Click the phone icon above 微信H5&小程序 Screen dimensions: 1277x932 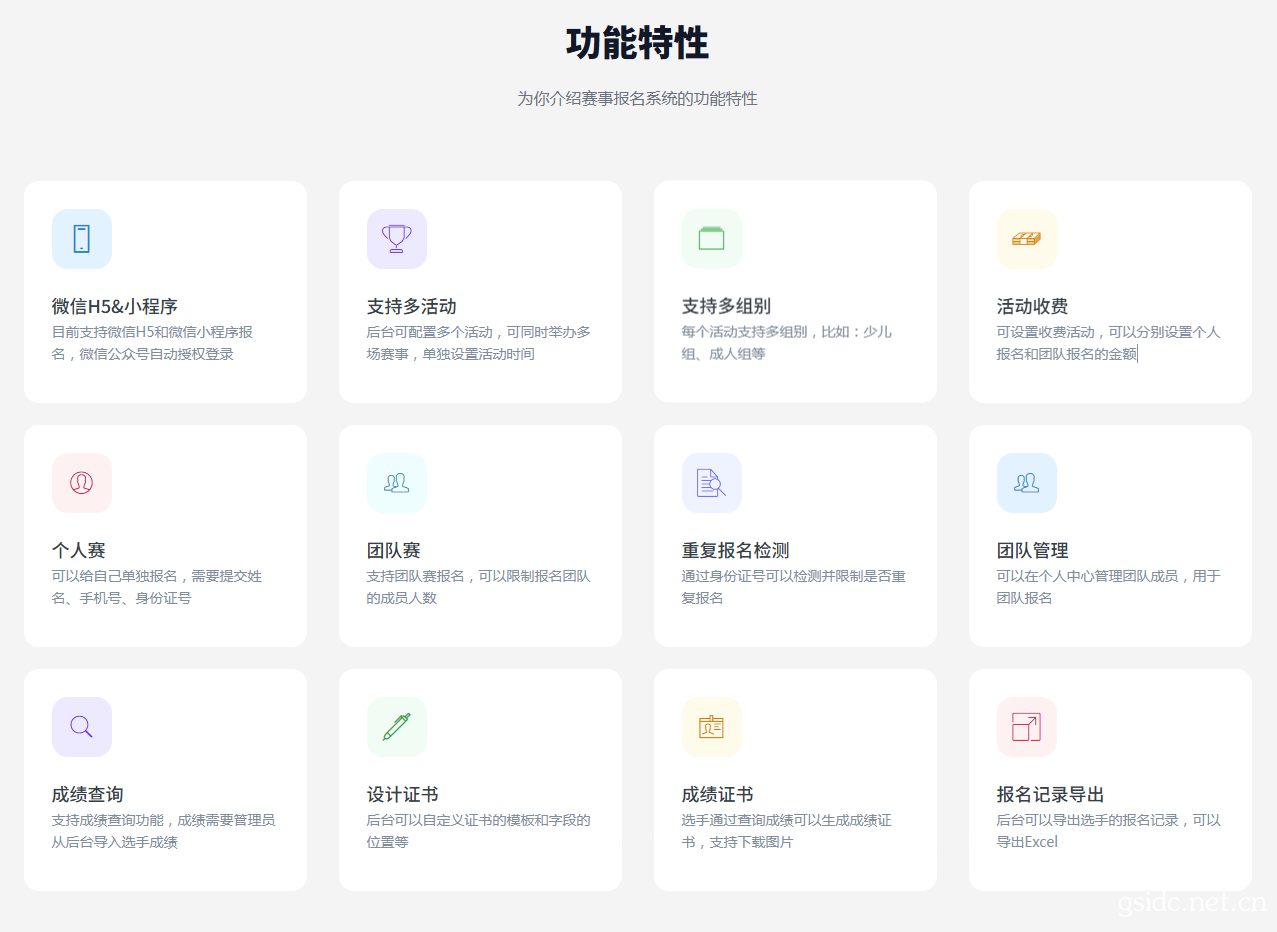[x=82, y=239]
